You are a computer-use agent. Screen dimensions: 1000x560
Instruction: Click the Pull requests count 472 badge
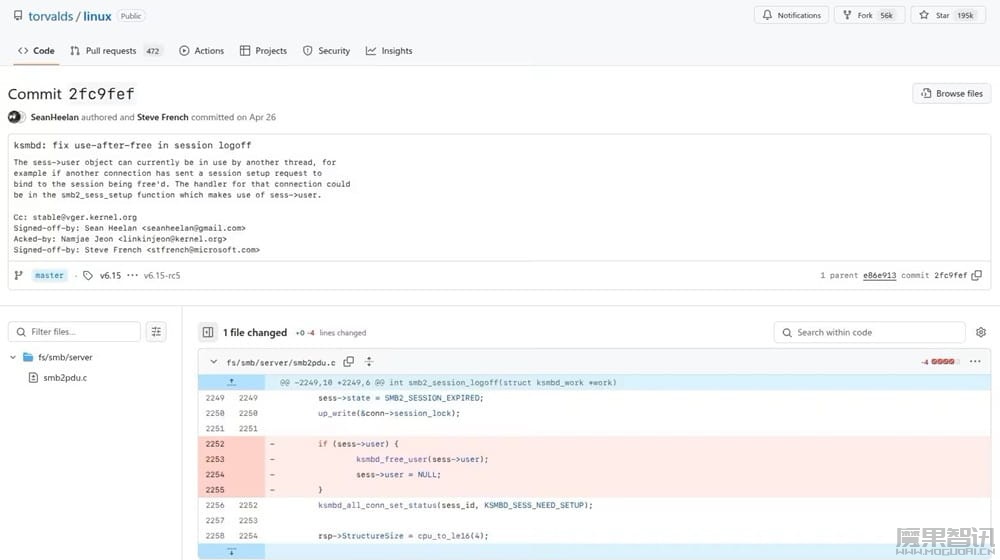[152, 51]
